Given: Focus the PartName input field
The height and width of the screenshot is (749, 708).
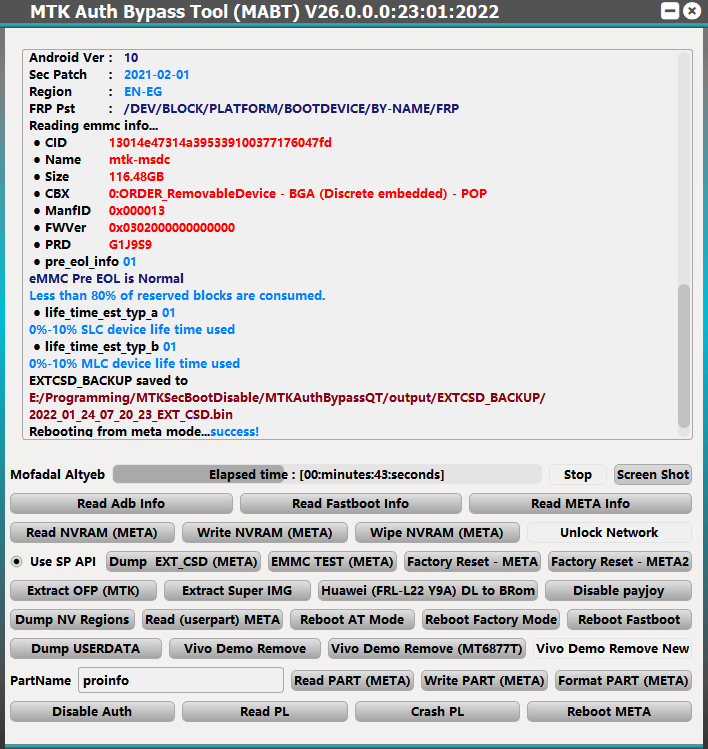Looking at the screenshot, I should (x=181, y=680).
